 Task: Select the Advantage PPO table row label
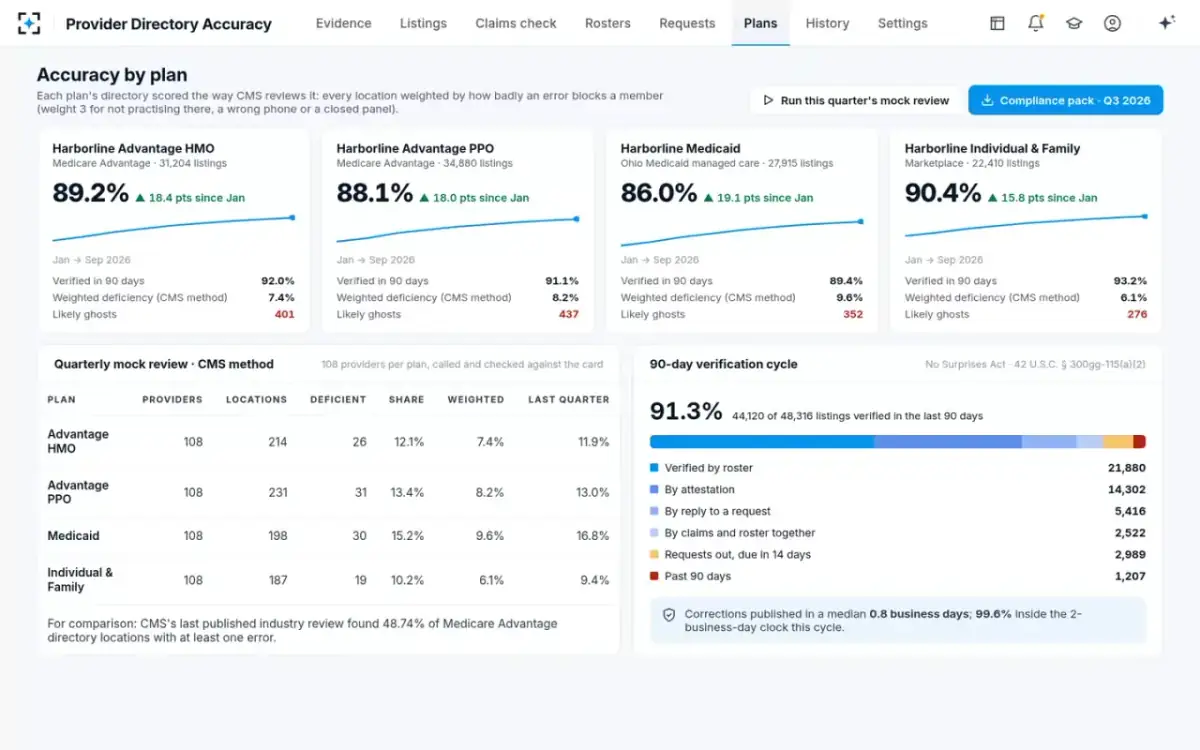click(x=78, y=492)
